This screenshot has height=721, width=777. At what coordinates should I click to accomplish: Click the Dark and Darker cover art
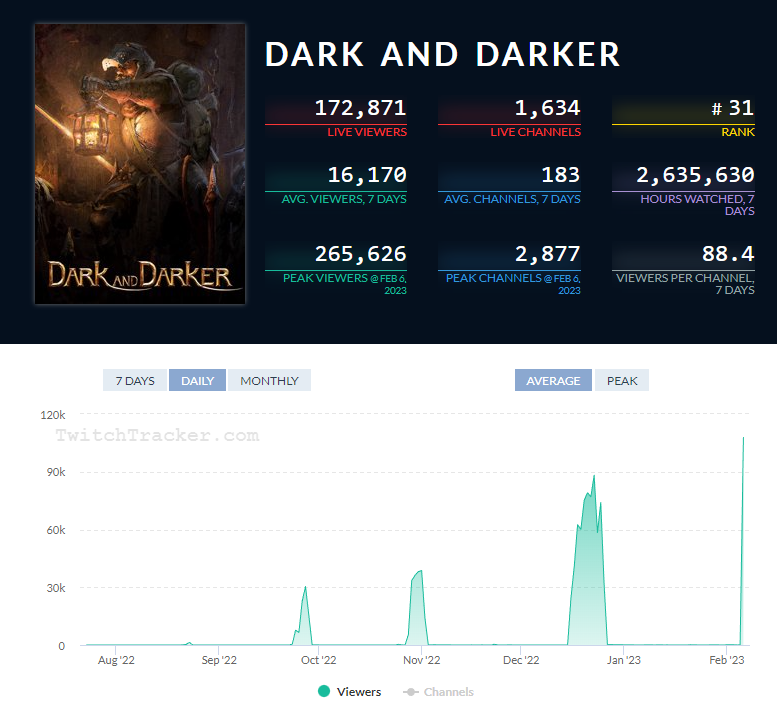click(x=140, y=164)
